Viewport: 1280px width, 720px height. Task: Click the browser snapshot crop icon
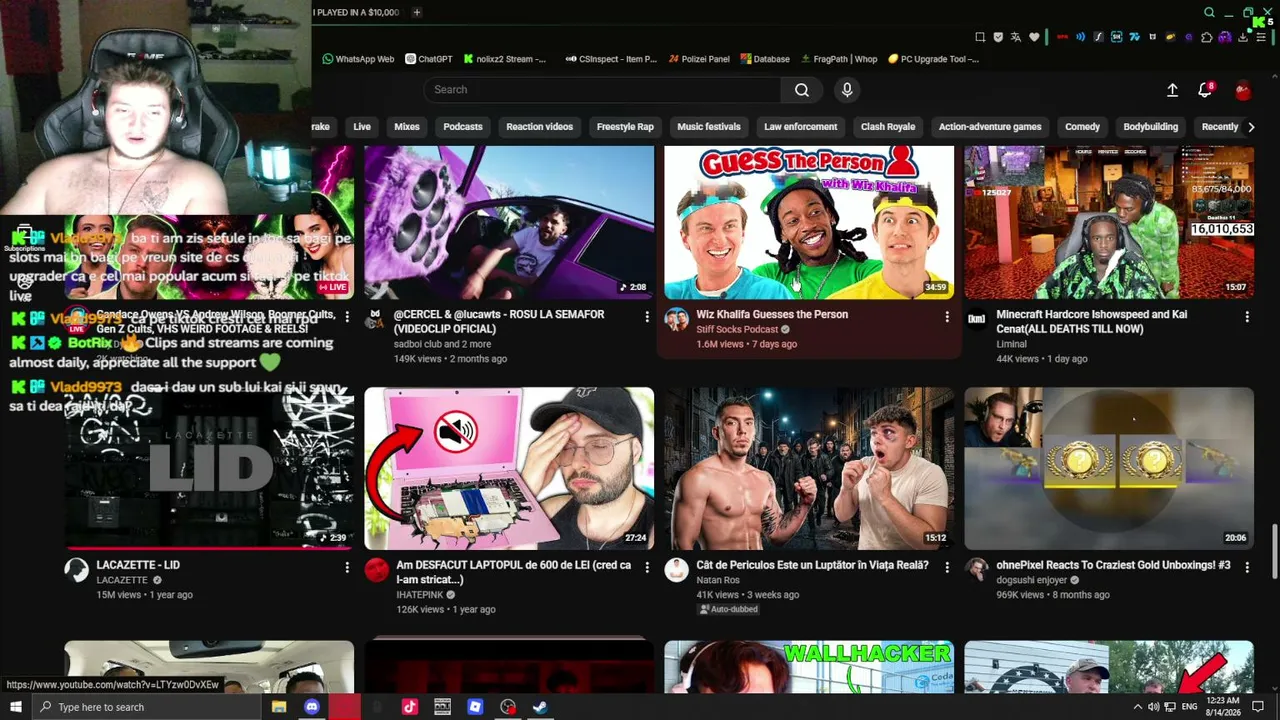click(980, 37)
